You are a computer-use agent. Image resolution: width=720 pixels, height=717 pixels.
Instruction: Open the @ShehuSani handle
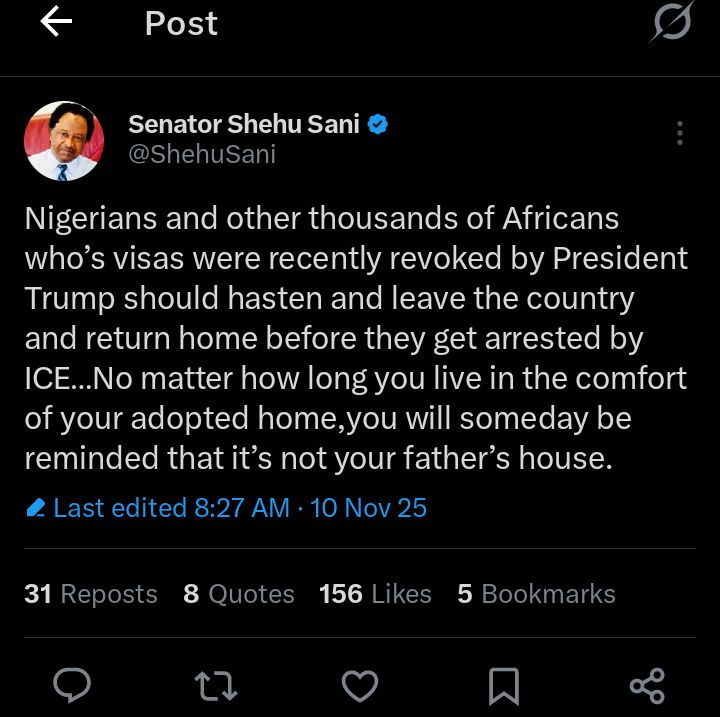point(202,155)
